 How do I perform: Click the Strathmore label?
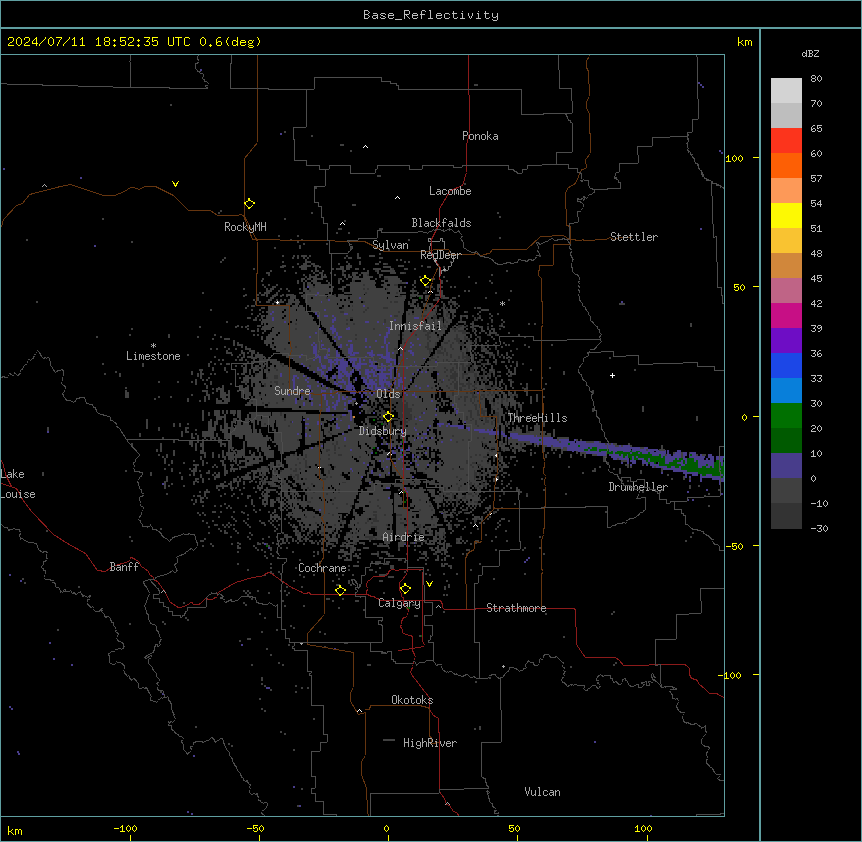point(516,608)
